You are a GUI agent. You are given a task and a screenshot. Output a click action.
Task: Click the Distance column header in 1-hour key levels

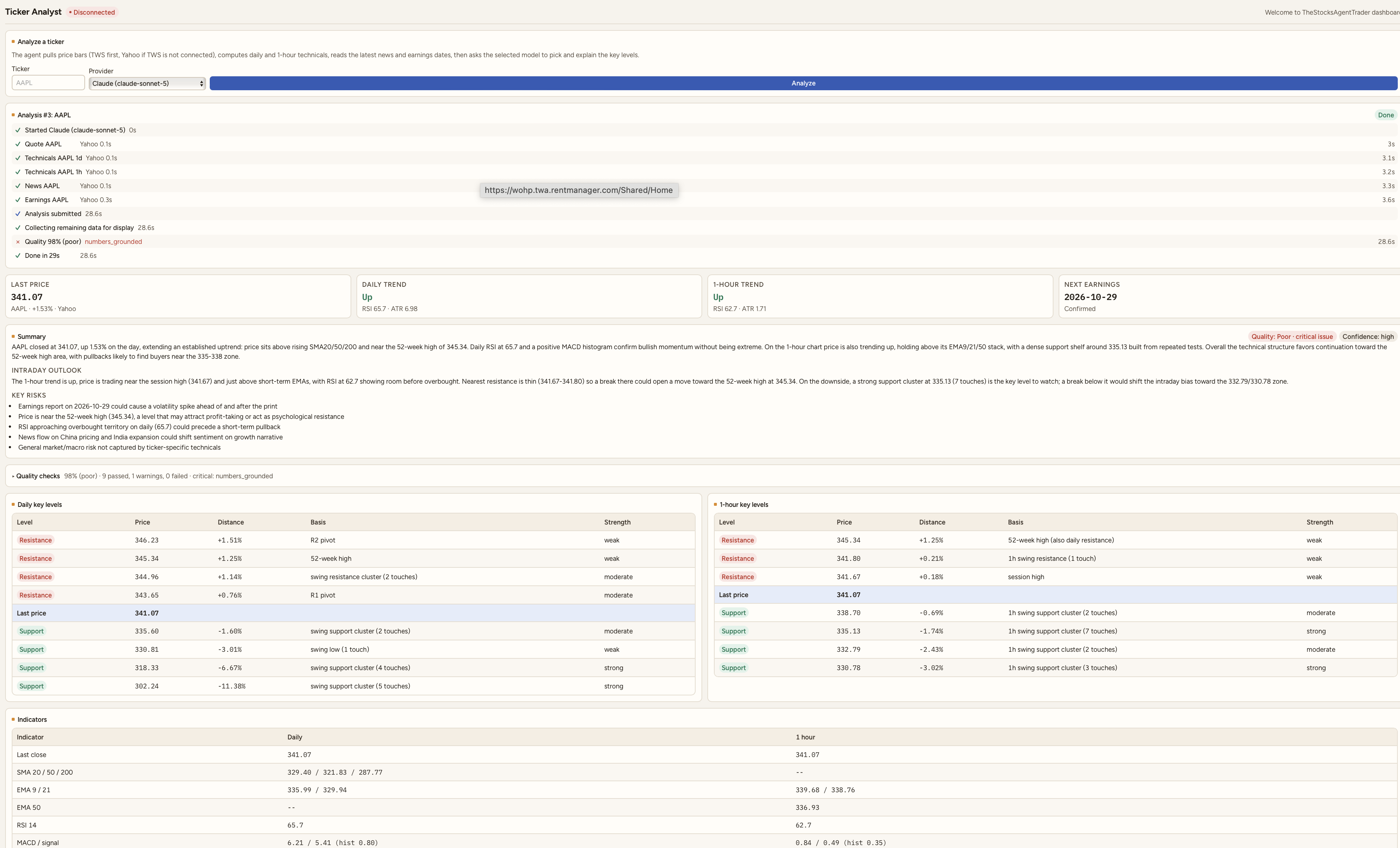932,522
